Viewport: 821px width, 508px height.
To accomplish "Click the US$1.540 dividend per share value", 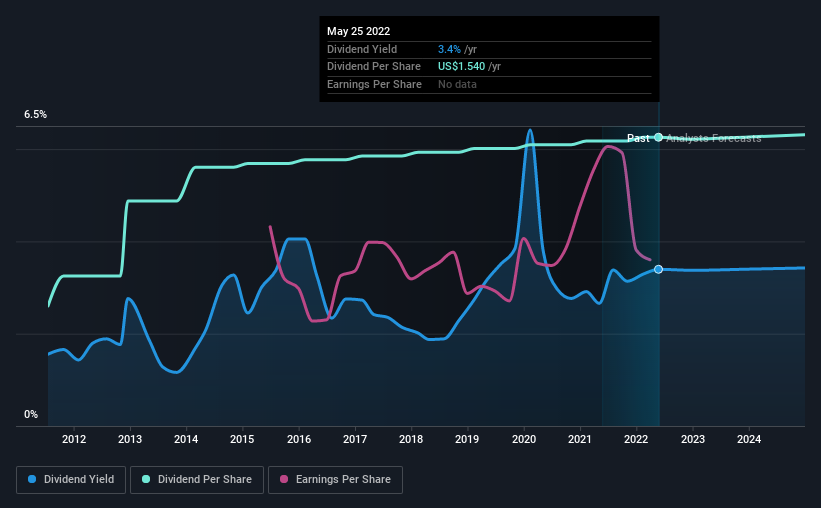I will (x=461, y=67).
